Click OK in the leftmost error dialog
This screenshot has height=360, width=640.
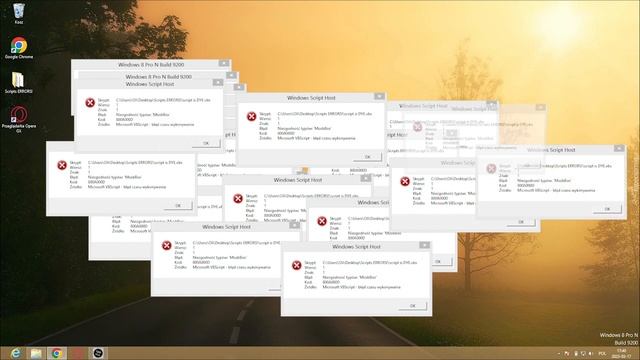pos(178,206)
